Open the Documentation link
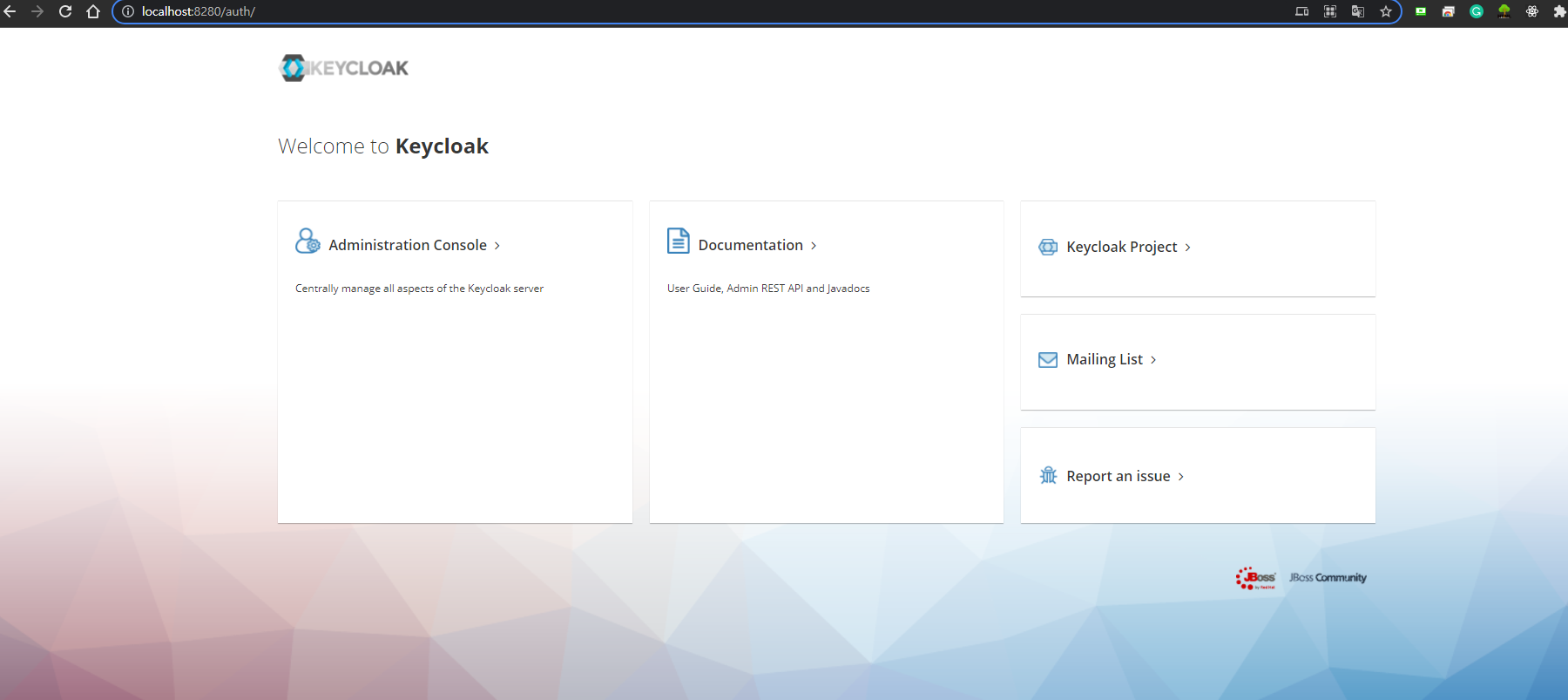Screen dimensions: 1568x700 point(750,245)
